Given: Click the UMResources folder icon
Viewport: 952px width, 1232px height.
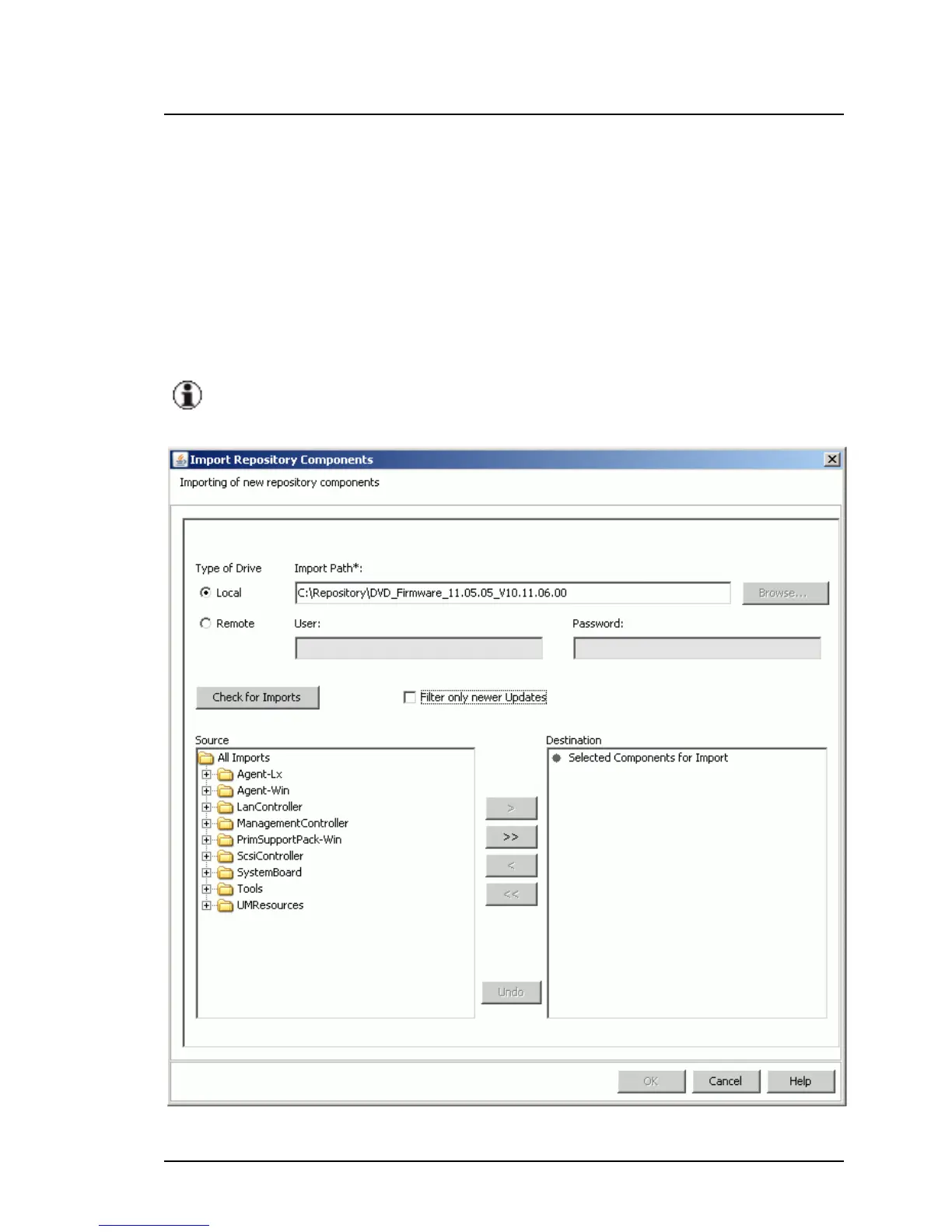Looking at the screenshot, I should point(226,905).
